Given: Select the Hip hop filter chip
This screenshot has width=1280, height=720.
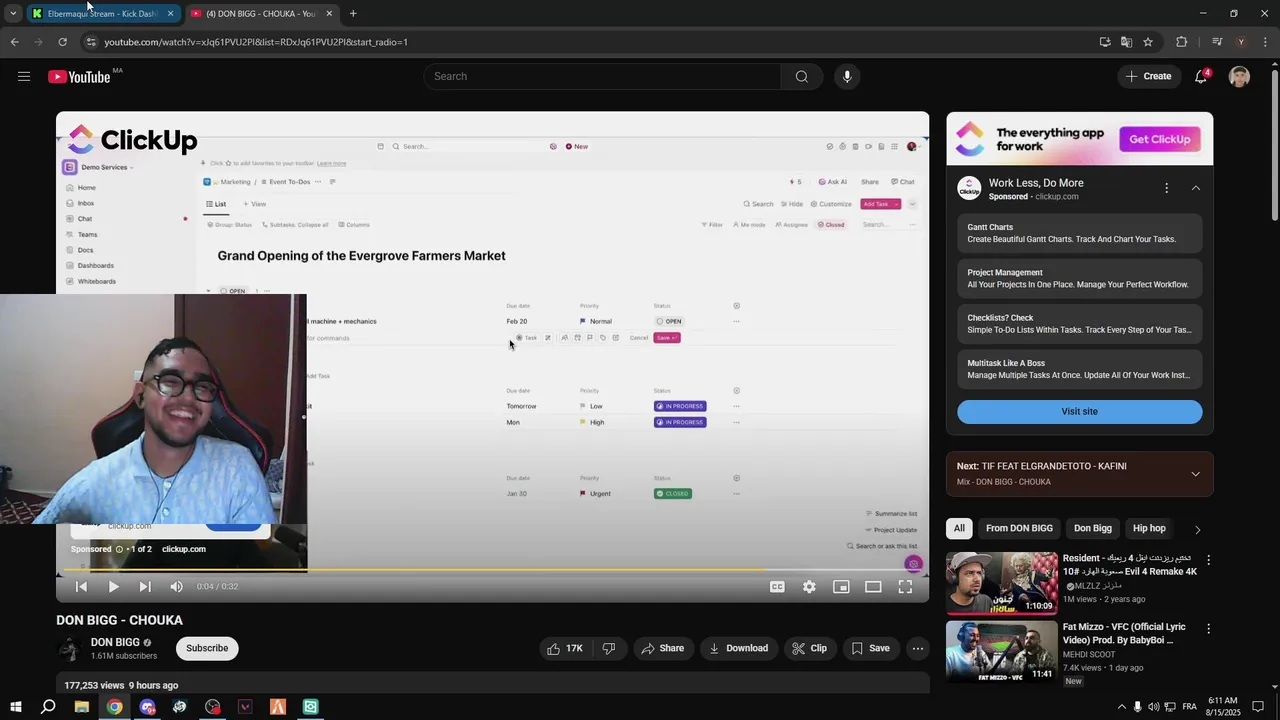Looking at the screenshot, I should [1149, 528].
